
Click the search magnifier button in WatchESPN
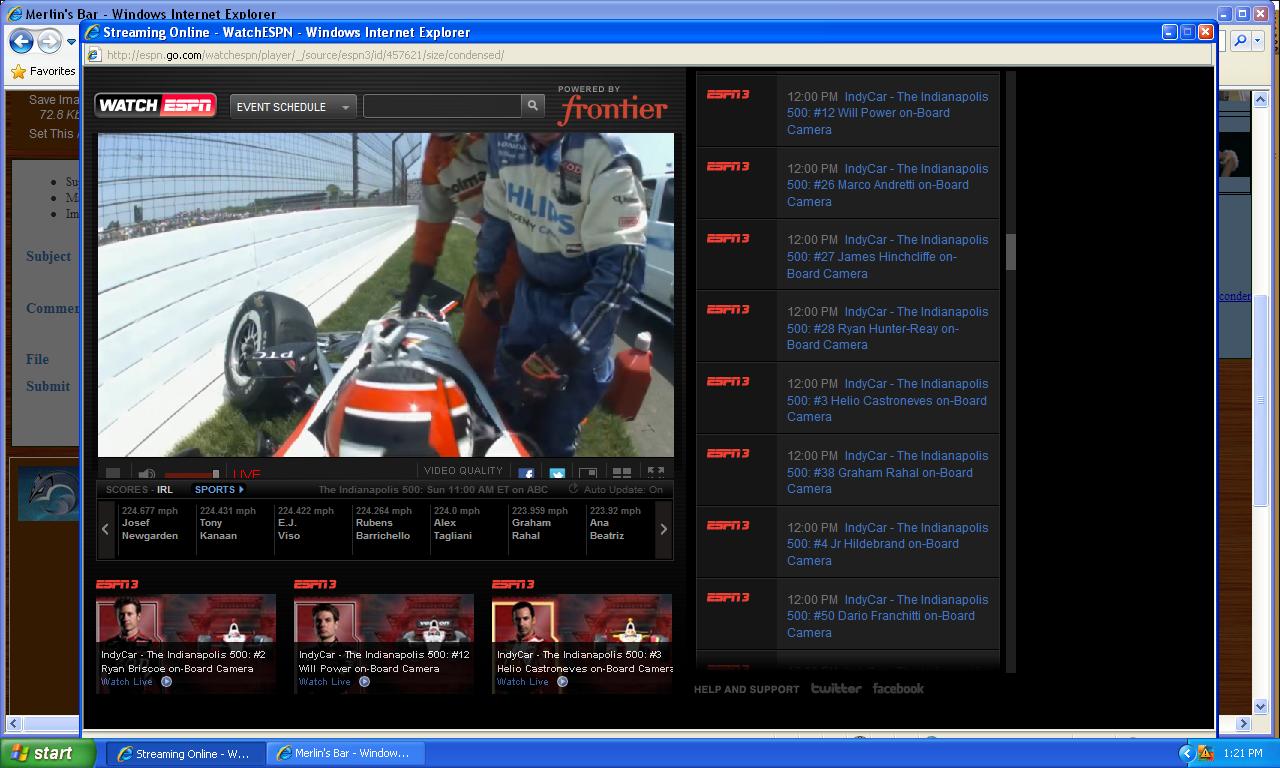click(x=533, y=105)
